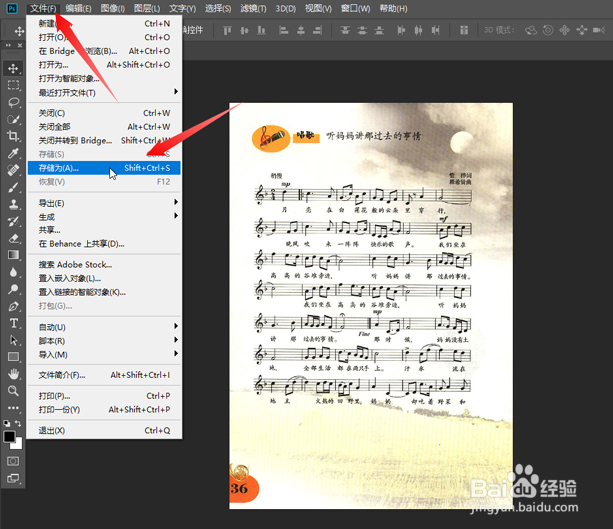Viewport: 613px width, 529px height.
Task: Select the Rectangular Marquee tool
Action: click(13, 85)
